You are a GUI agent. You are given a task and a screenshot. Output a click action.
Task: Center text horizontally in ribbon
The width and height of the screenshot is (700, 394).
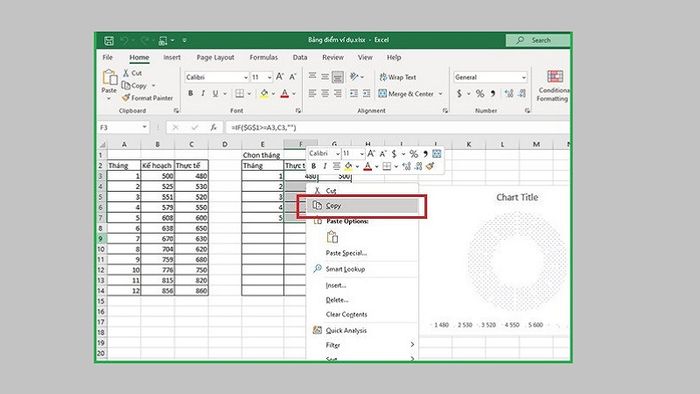click(325, 93)
